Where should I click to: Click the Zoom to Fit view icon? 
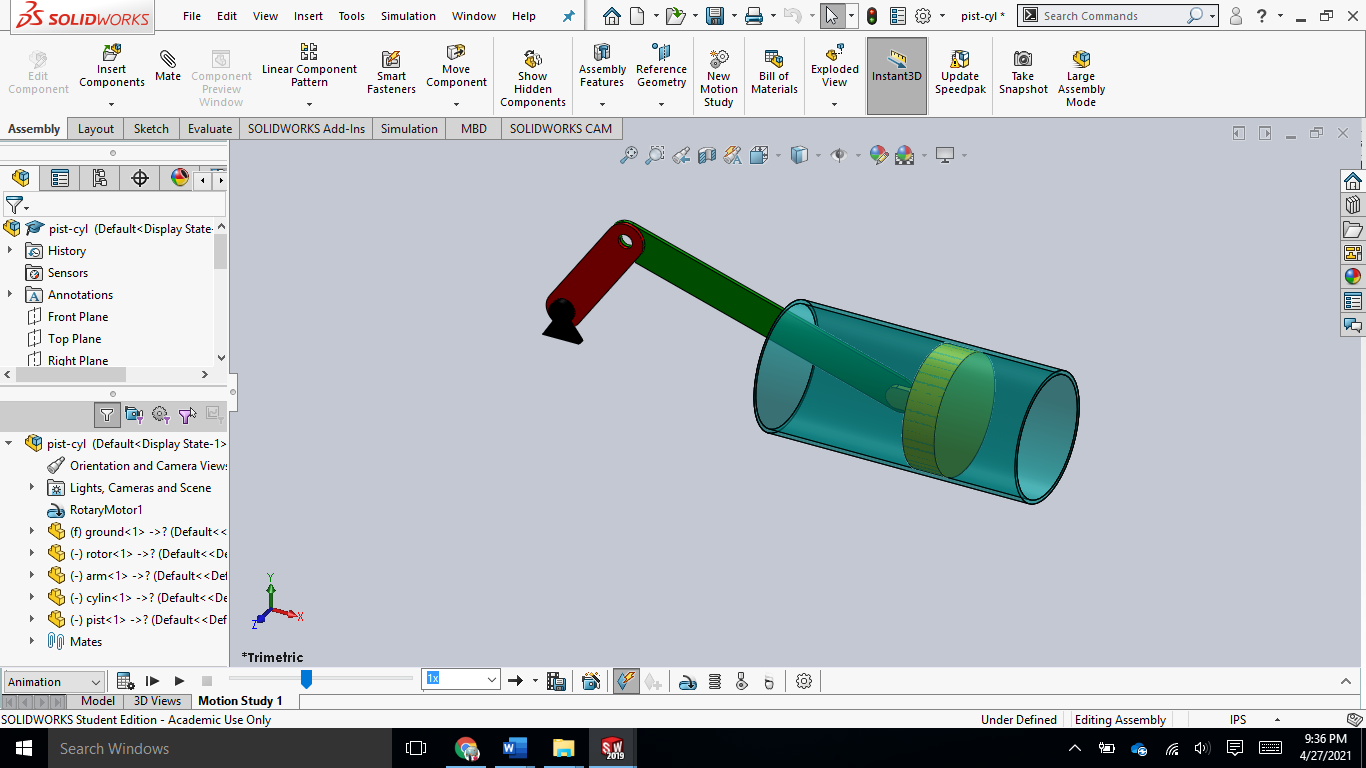coord(629,155)
